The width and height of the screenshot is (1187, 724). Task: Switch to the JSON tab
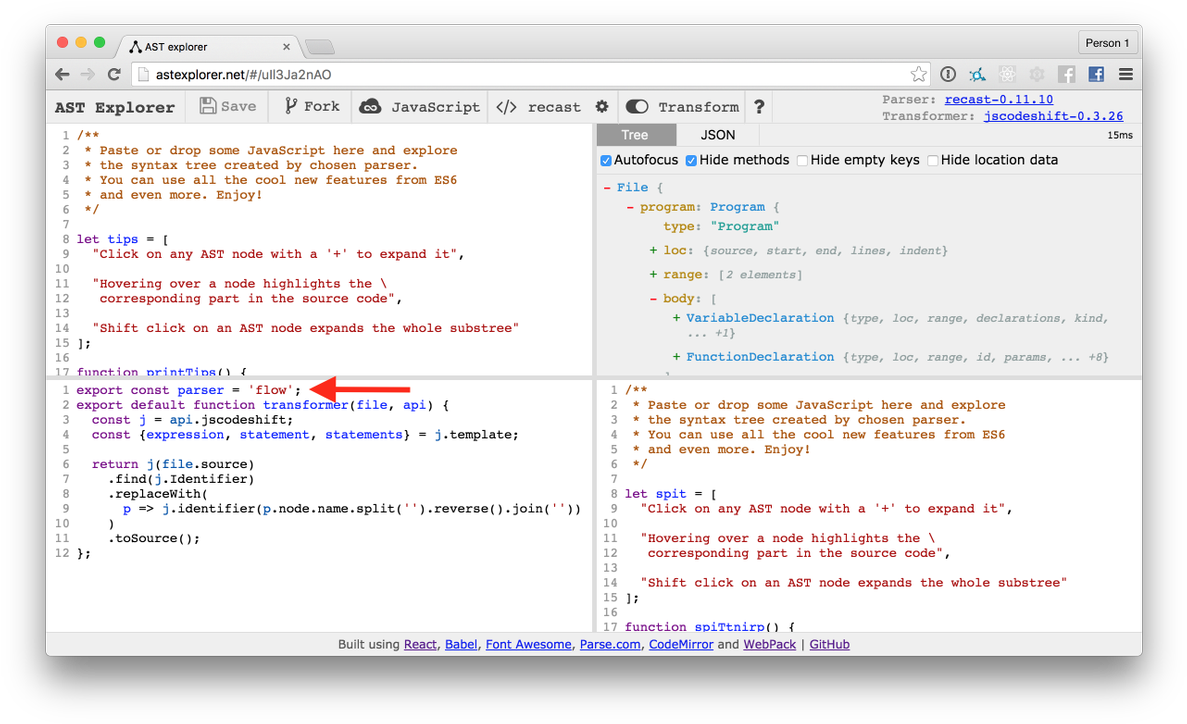click(718, 133)
